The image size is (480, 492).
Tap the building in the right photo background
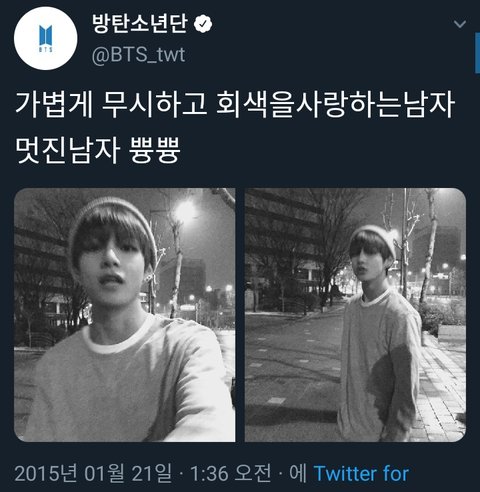pos(283,240)
